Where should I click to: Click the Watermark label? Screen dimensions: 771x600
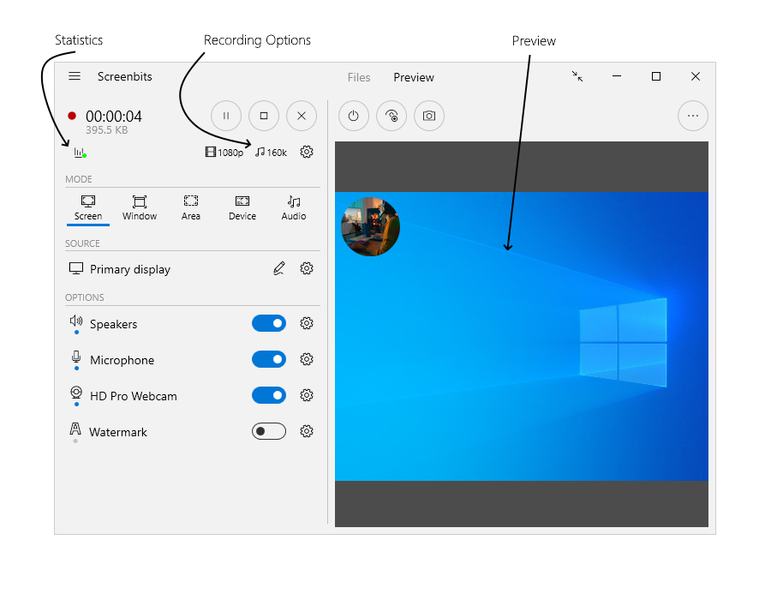coord(118,432)
